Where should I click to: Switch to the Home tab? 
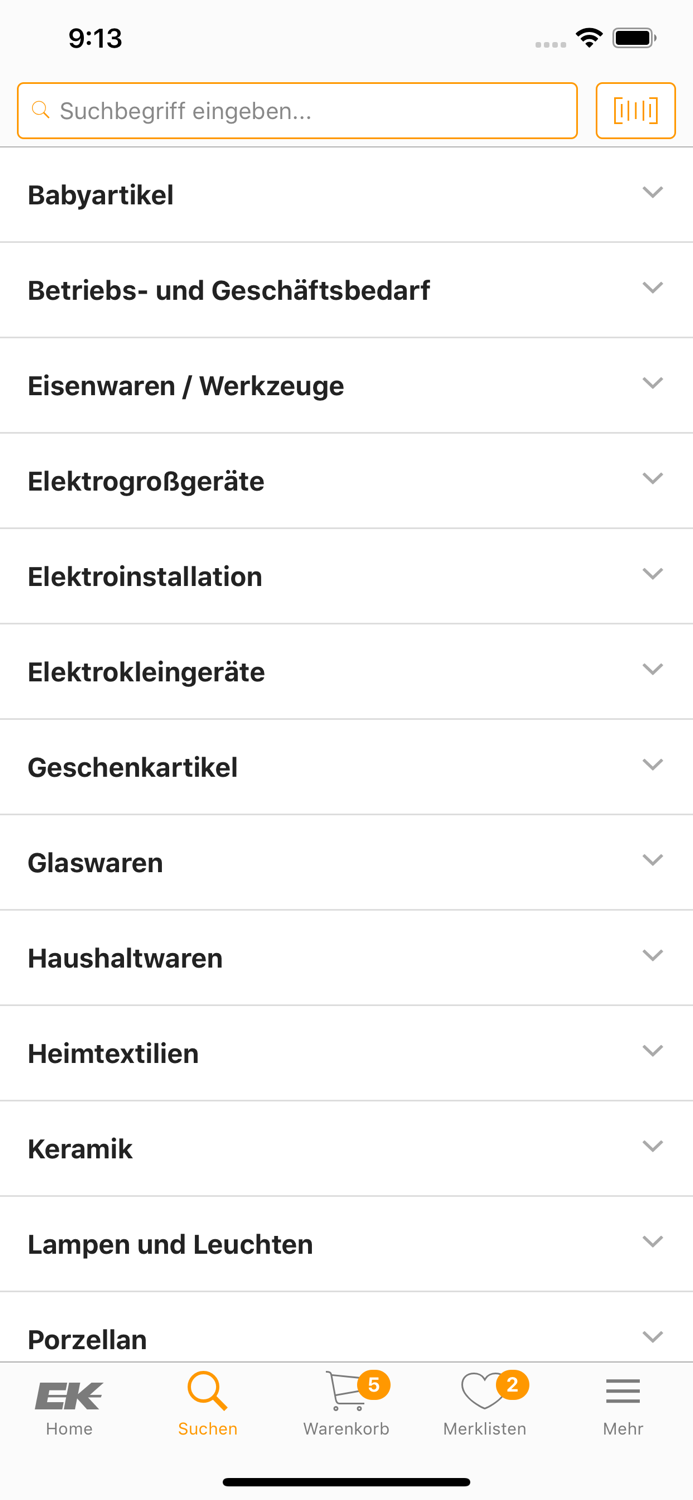coord(67,1405)
